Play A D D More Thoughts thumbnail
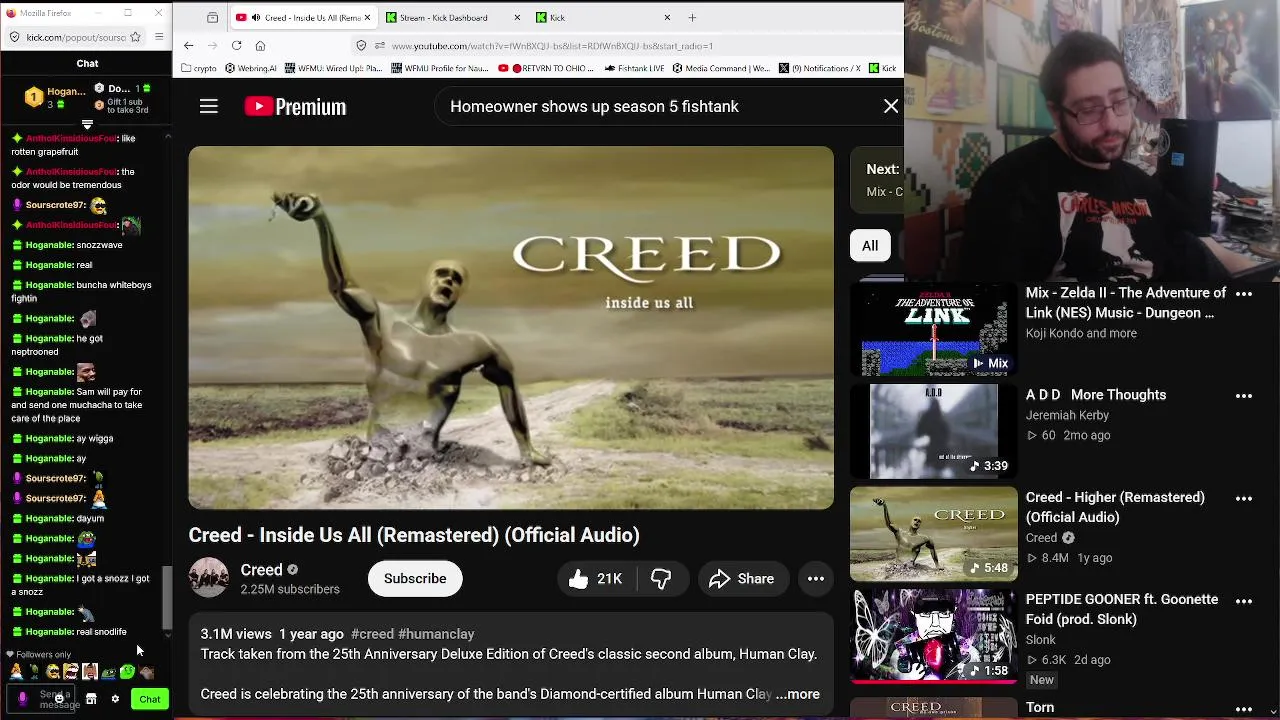This screenshot has width=1280, height=720. [x=933, y=431]
